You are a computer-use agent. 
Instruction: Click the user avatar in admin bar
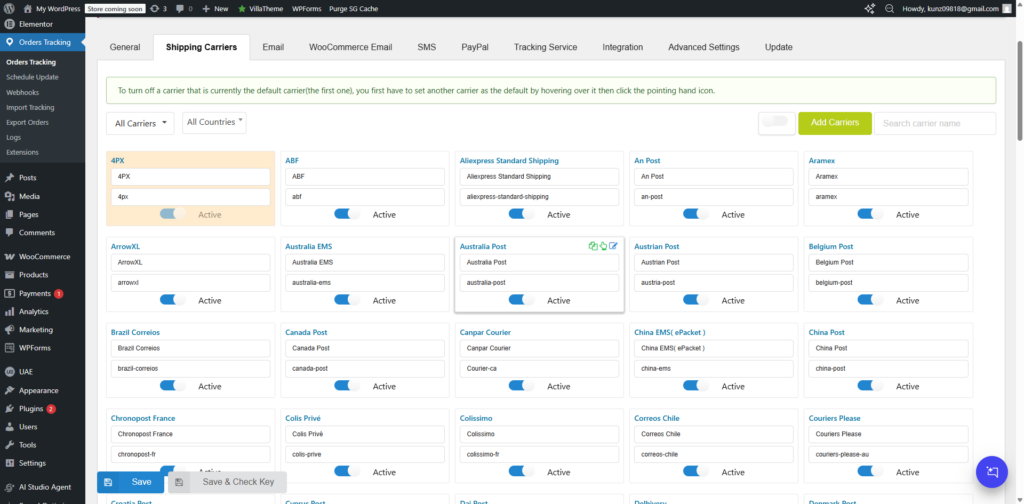(1006, 8)
